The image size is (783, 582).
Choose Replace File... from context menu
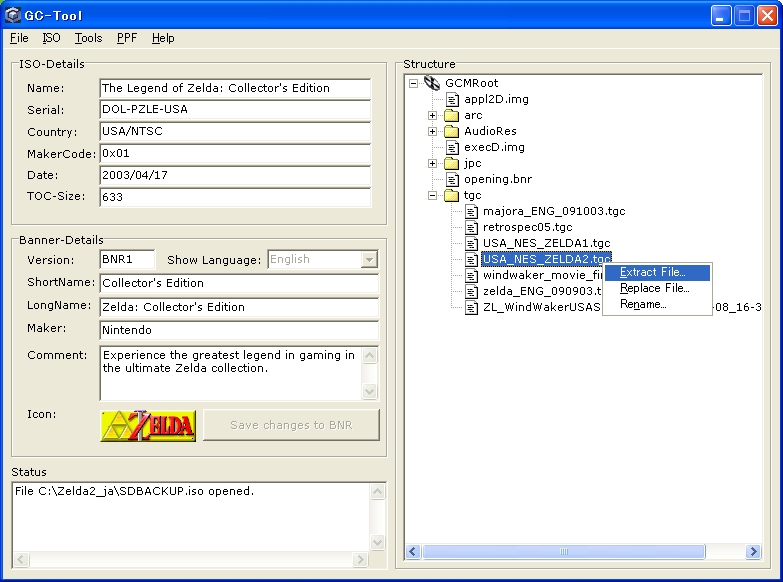click(x=657, y=288)
